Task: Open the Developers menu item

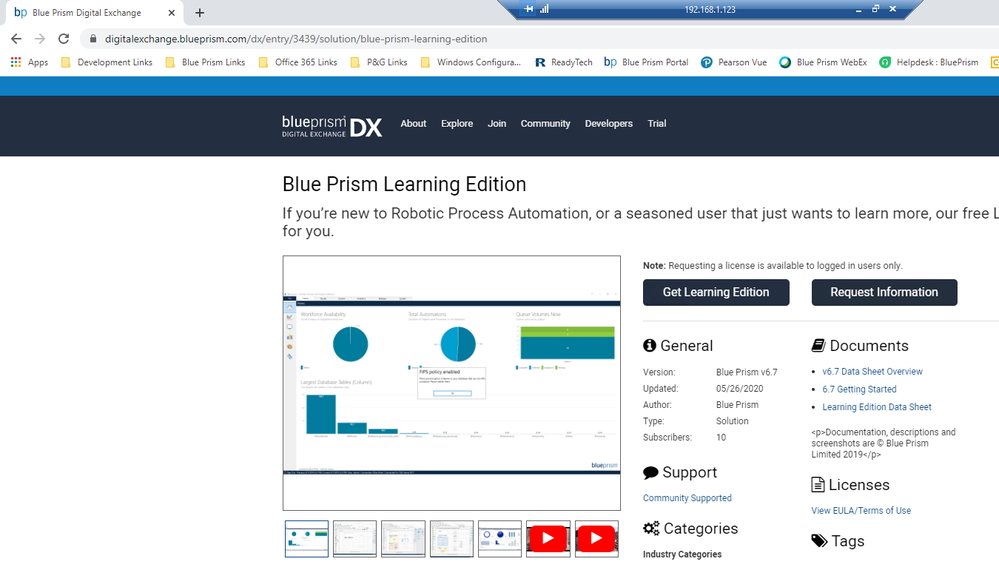Action: tap(608, 124)
